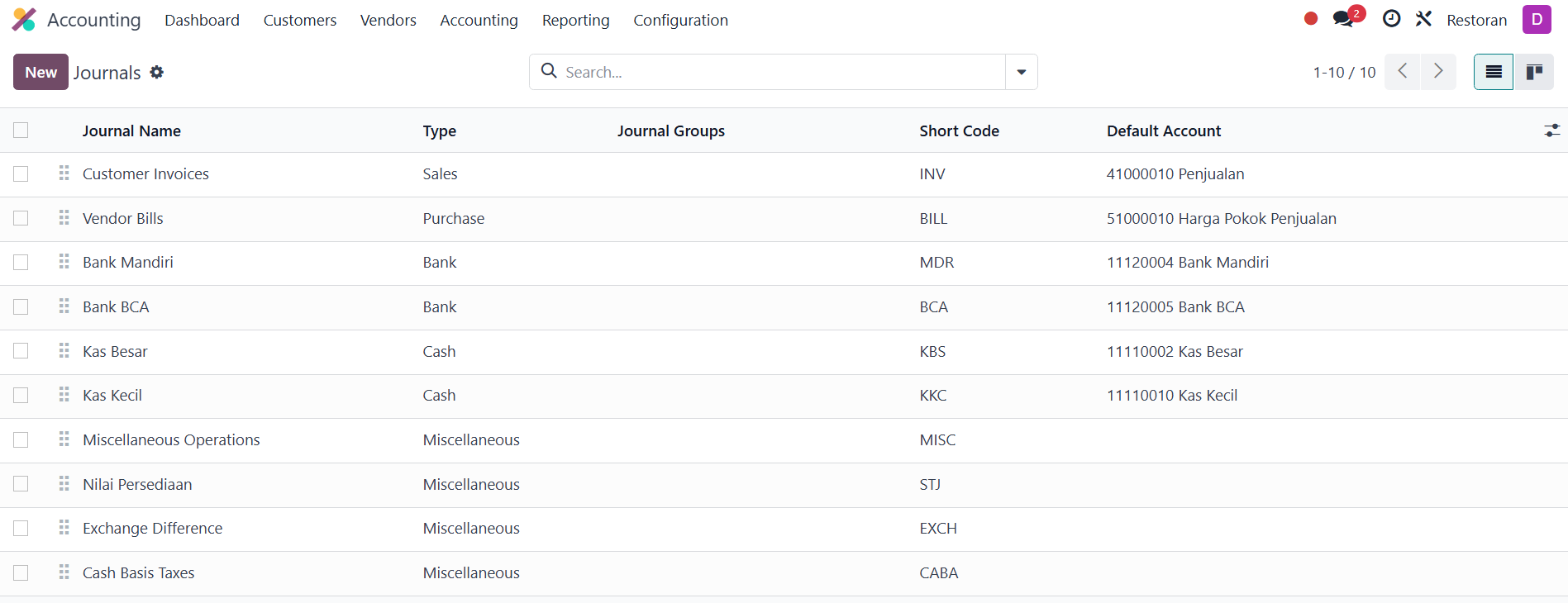Open the Dashboard menu

pos(202,20)
